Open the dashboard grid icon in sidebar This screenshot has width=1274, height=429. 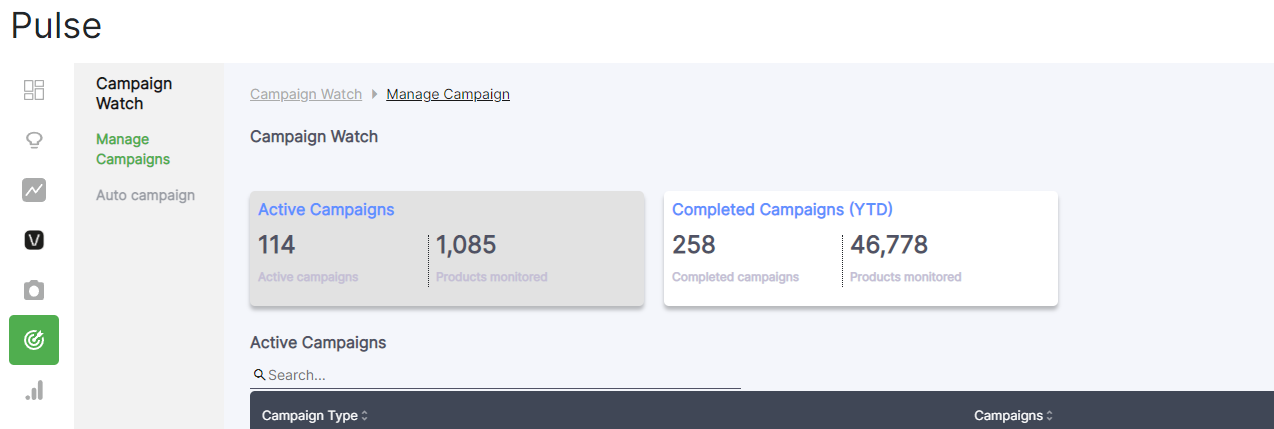point(34,90)
